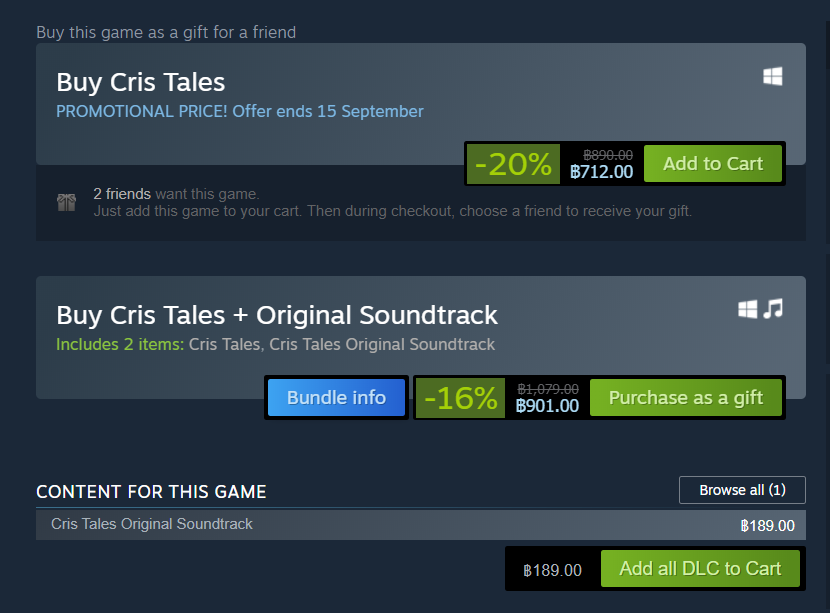This screenshot has height=613, width=830.
Task: Open Cris Tales Original Soundtrack DLC row
Action: tap(421, 525)
